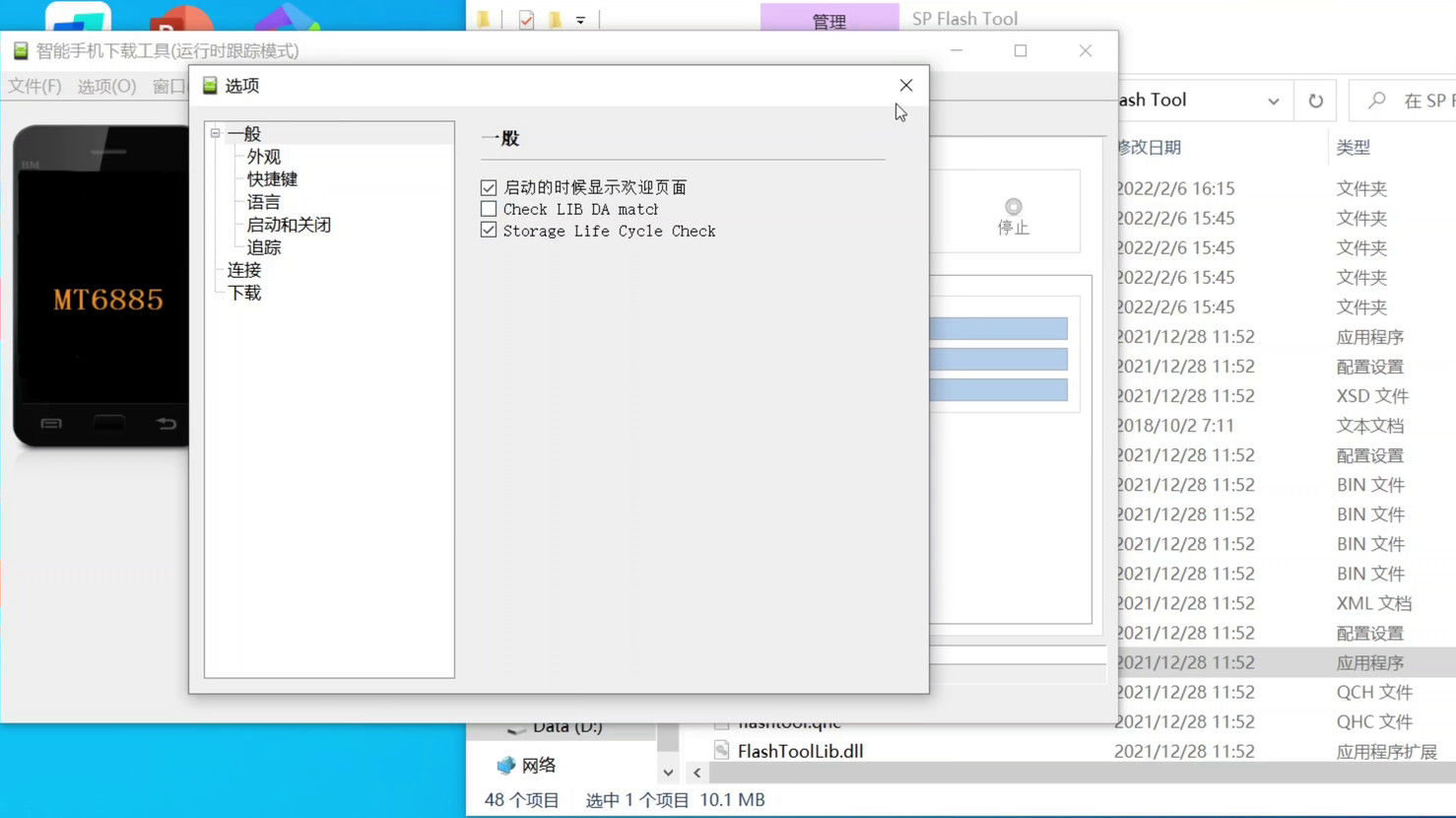This screenshot has height=818, width=1456.
Task: Click the stop circle icon above 停止
Action: pos(1013,206)
